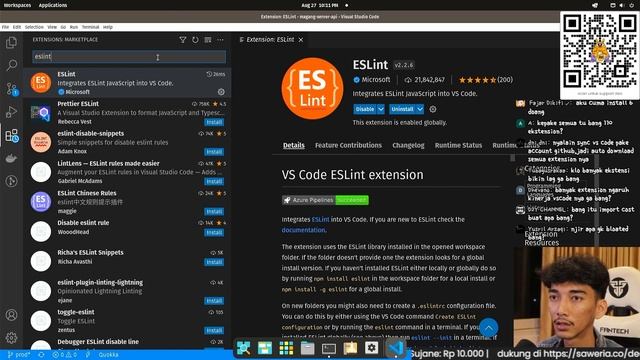Open the Explorer view in activity bar
The width and height of the screenshot is (640, 360).
[x=11, y=42]
